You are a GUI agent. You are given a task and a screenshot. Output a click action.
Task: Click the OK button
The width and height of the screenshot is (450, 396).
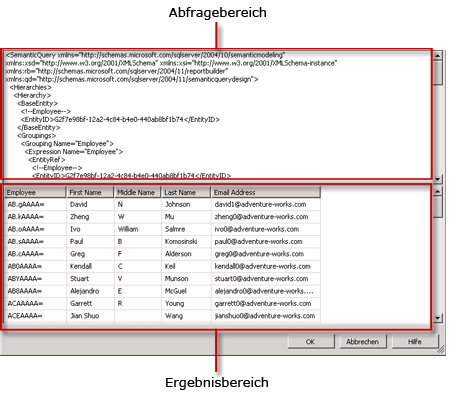(x=311, y=342)
